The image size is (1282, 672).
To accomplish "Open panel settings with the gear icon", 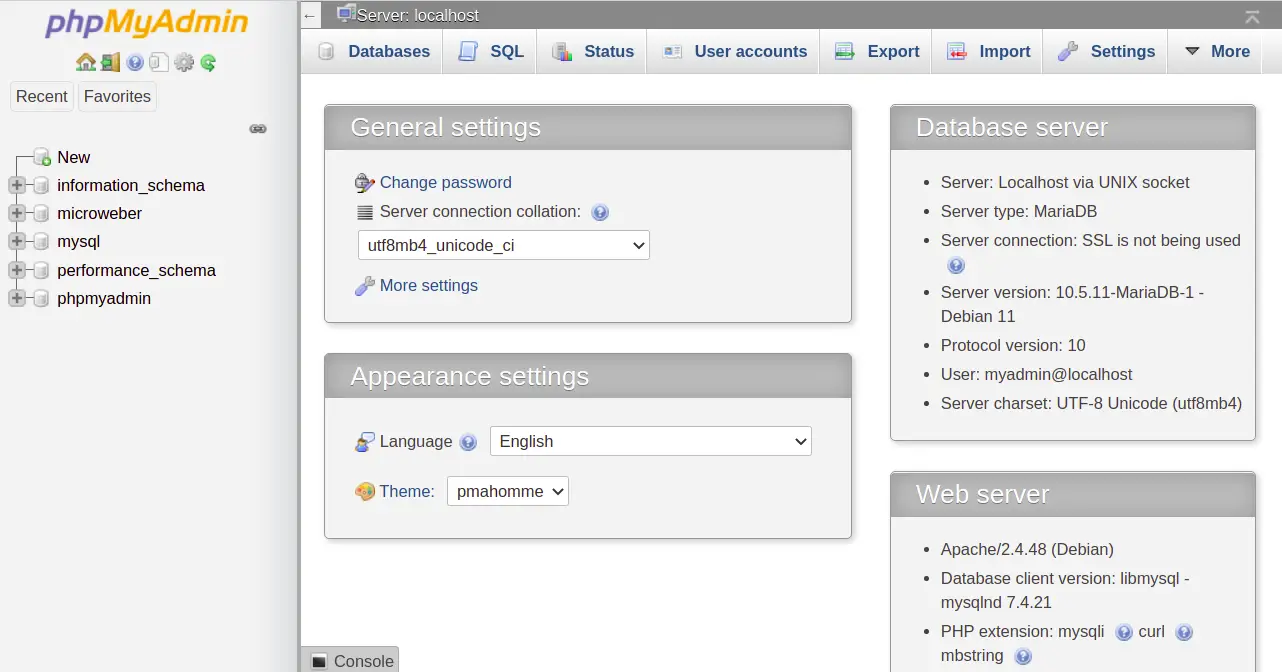I will click(183, 62).
